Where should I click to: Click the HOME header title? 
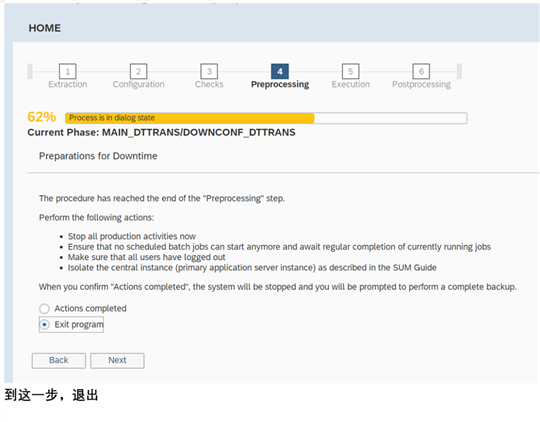(44, 28)
